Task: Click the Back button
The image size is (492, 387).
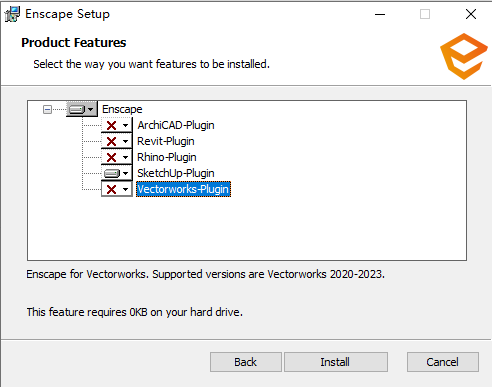Action: pos(246,362)
